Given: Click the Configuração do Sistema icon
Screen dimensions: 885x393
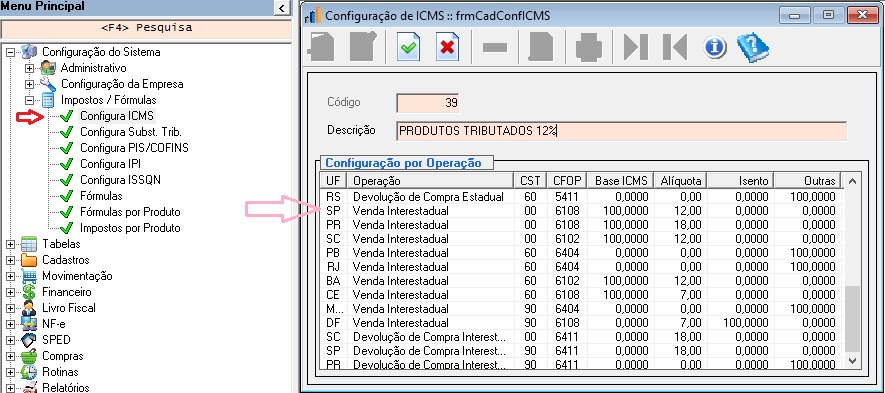Looking at the screenshot, I should pyautogui.click(x=29, y=52).
